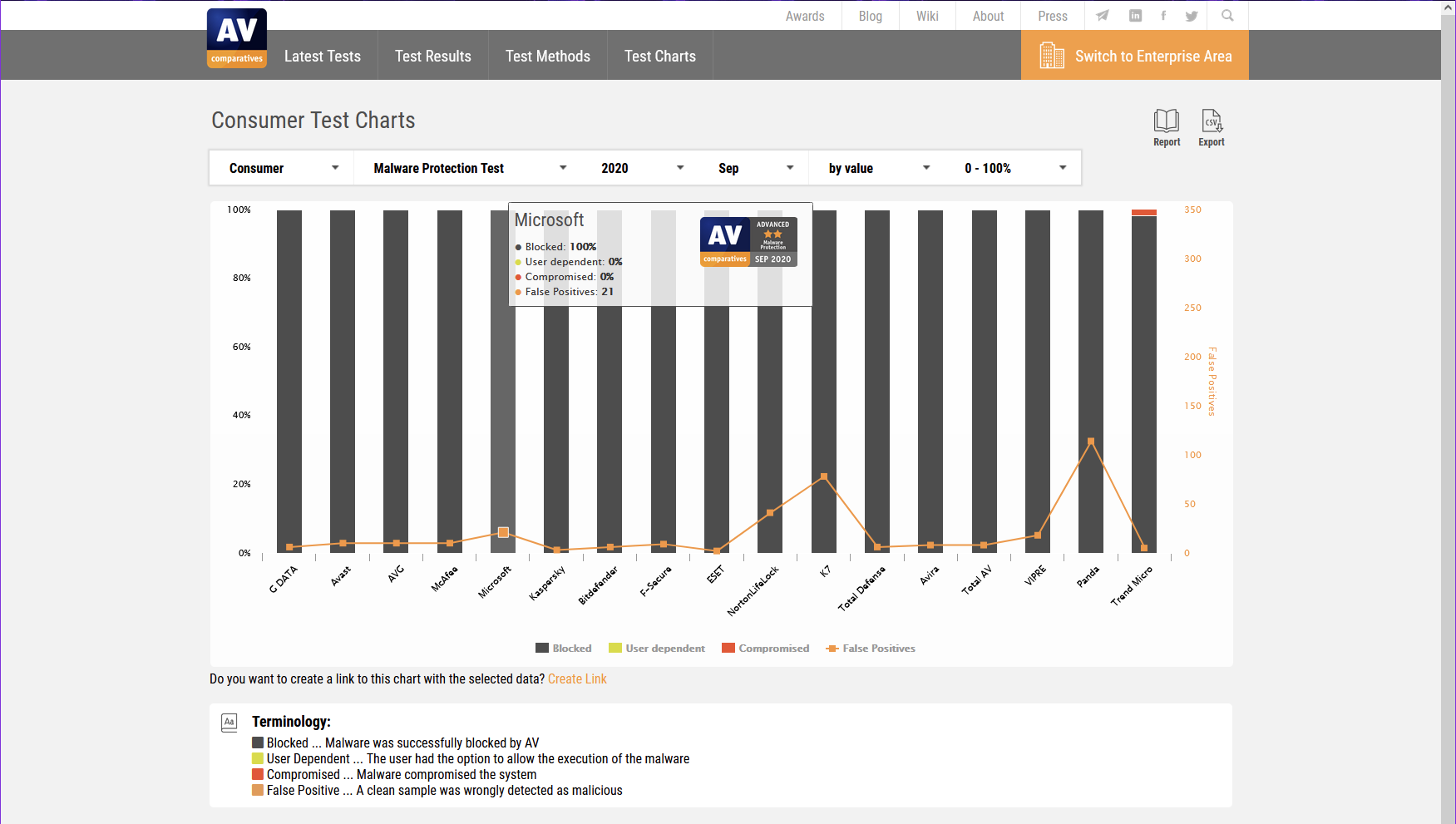Click the ESET axis label

point(716,575)
